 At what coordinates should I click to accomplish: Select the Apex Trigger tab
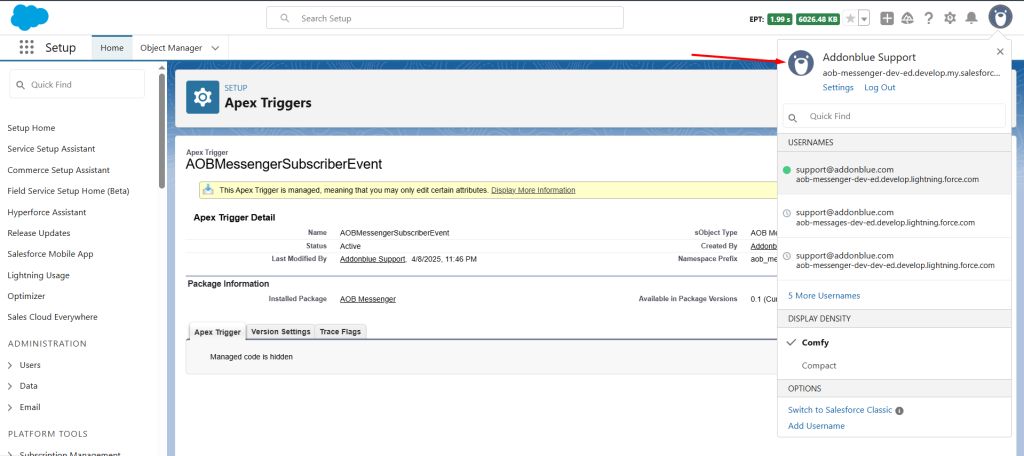pyautogui.click(x=217, y=332)
